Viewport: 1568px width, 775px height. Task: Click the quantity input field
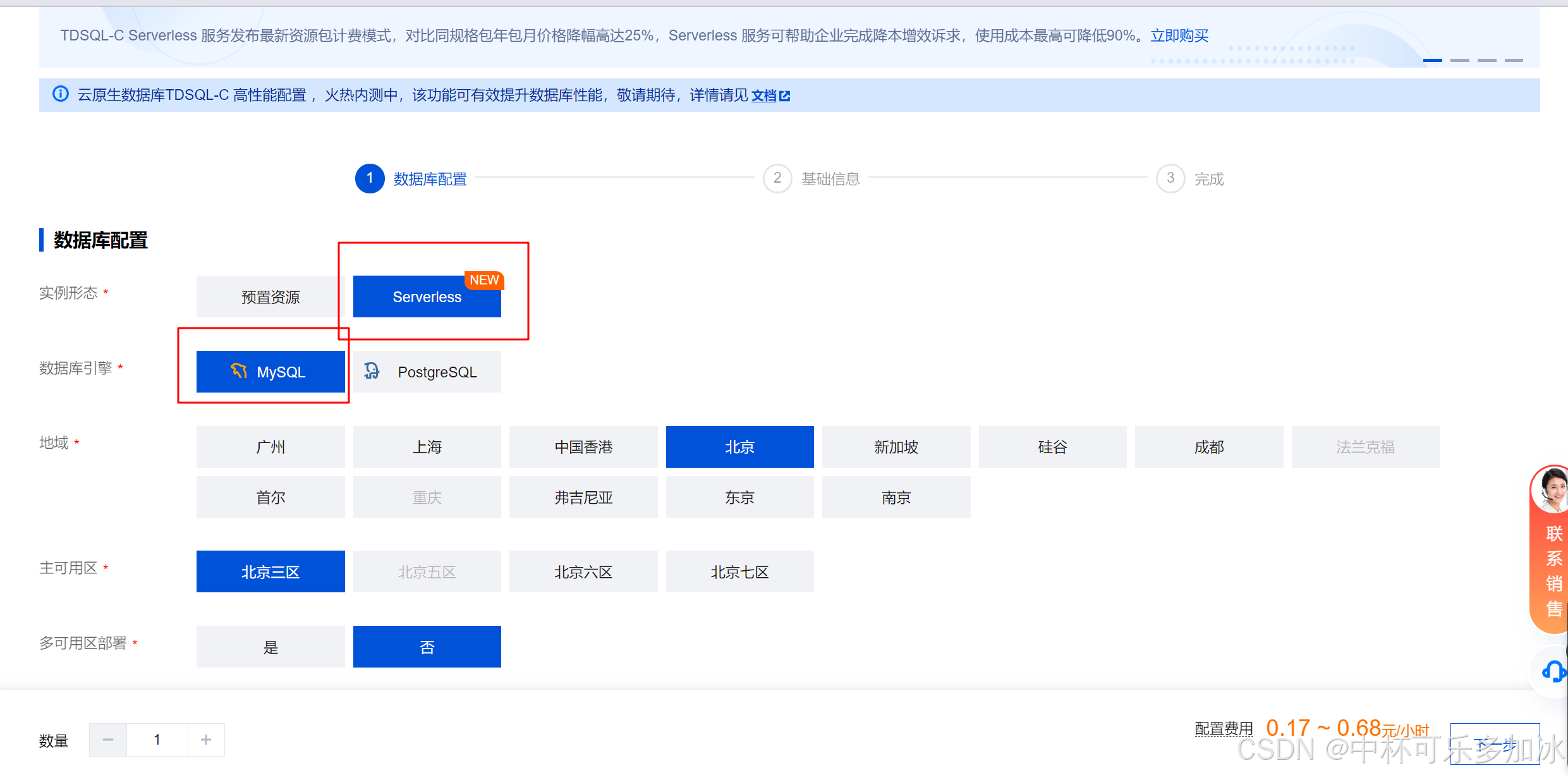pos(157,740)
